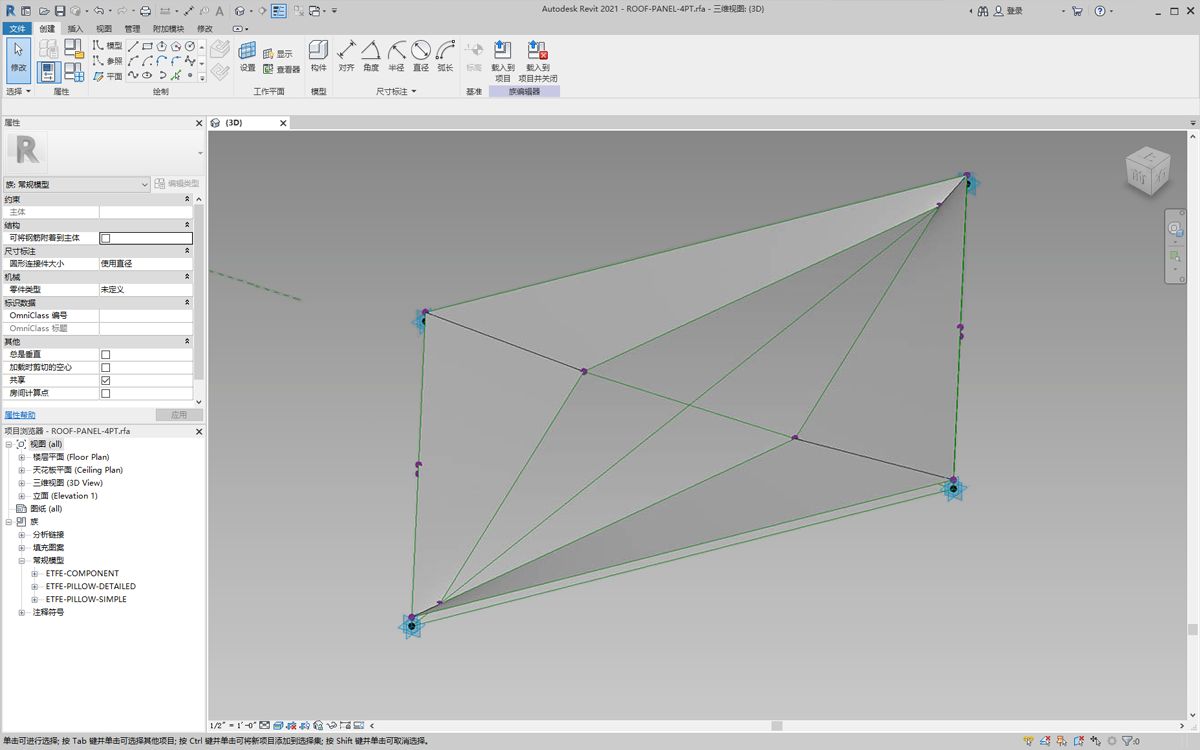Screen dimensions: 1200x750
Task: Click the print icon in quick access toolbar
Action: pyautogui.click(x=146, y=11)
